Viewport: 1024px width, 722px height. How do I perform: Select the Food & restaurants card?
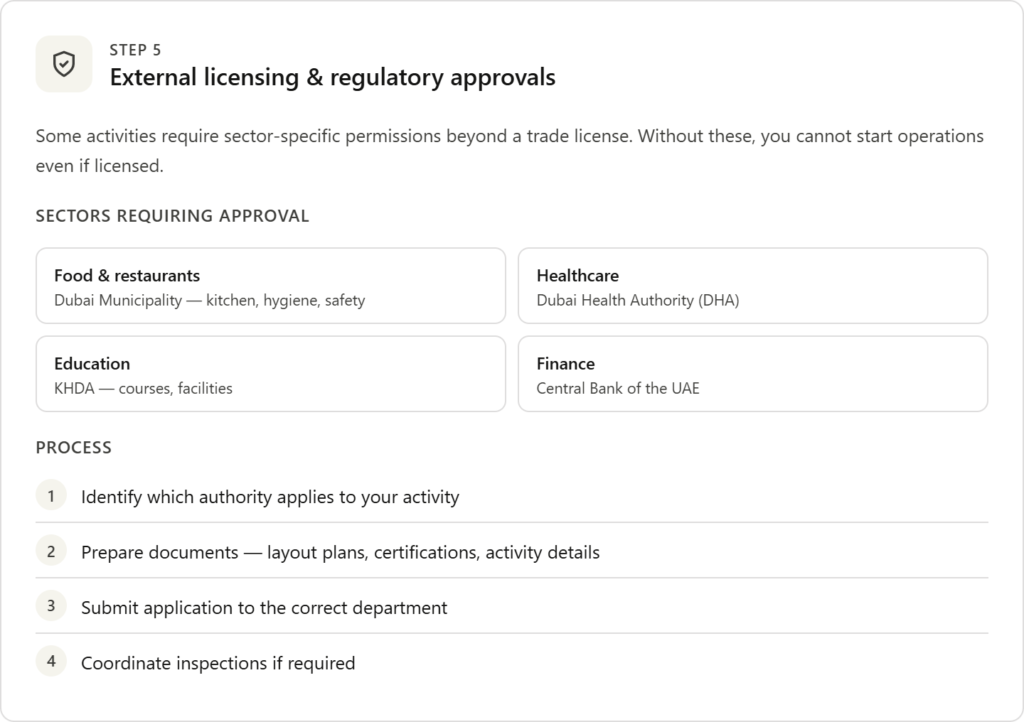(x=270, y=286)
